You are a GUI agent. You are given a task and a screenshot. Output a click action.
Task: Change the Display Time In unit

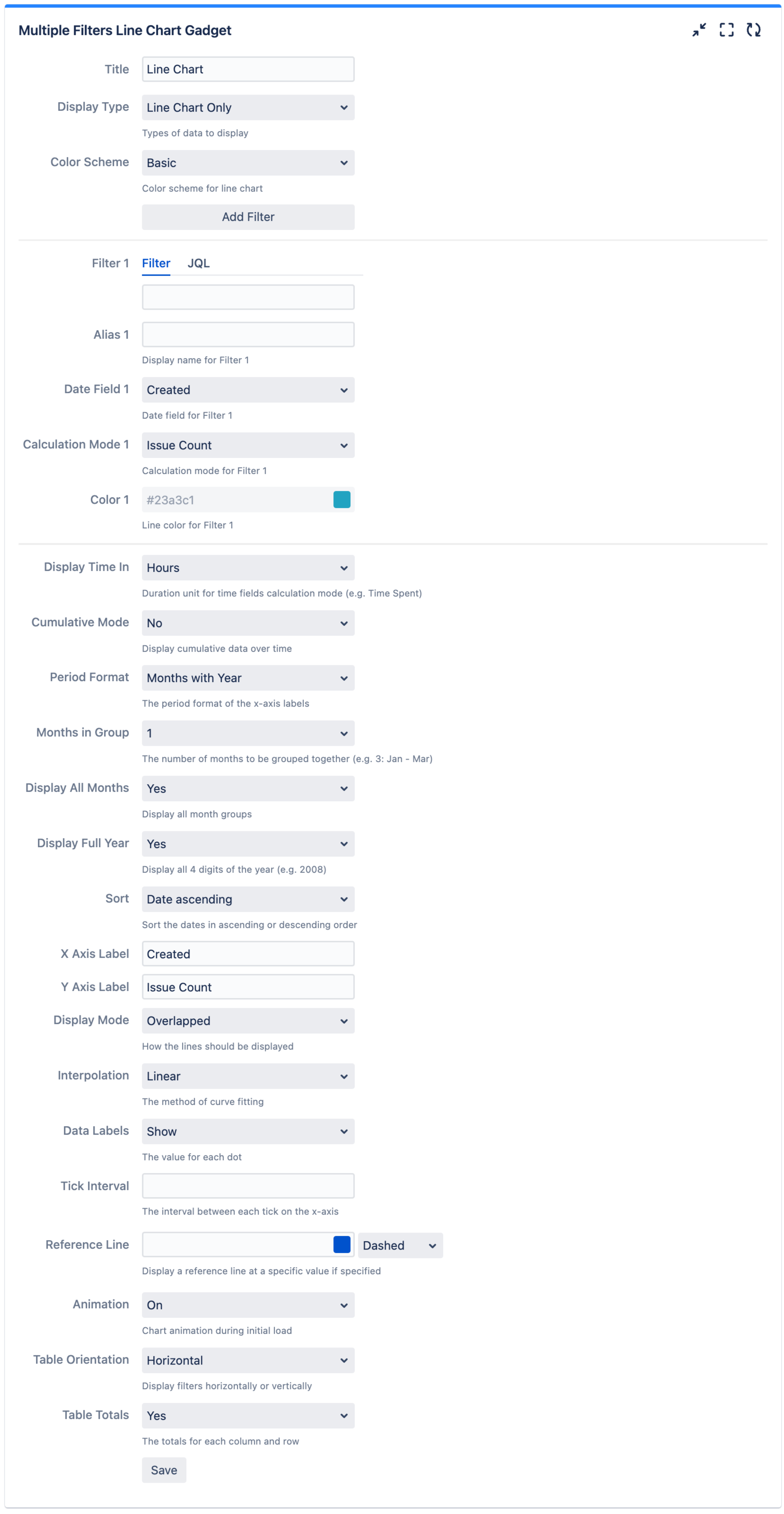coord(247,568)
